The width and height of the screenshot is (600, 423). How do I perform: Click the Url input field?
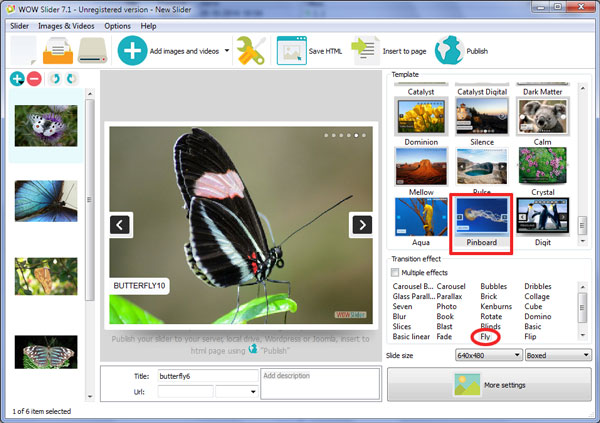coord(186,392)
